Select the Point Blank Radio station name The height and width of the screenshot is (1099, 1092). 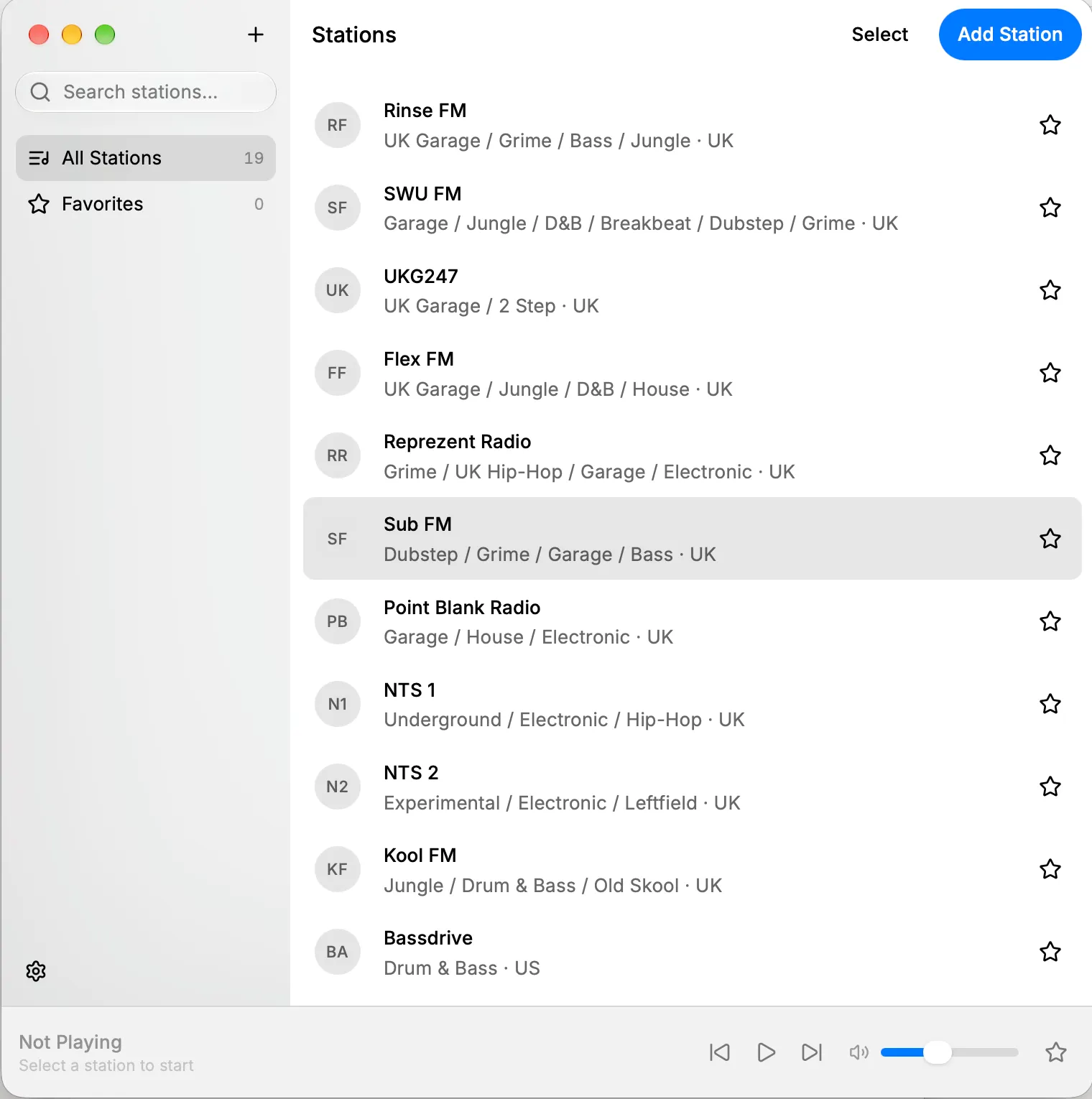coord(462,608)
